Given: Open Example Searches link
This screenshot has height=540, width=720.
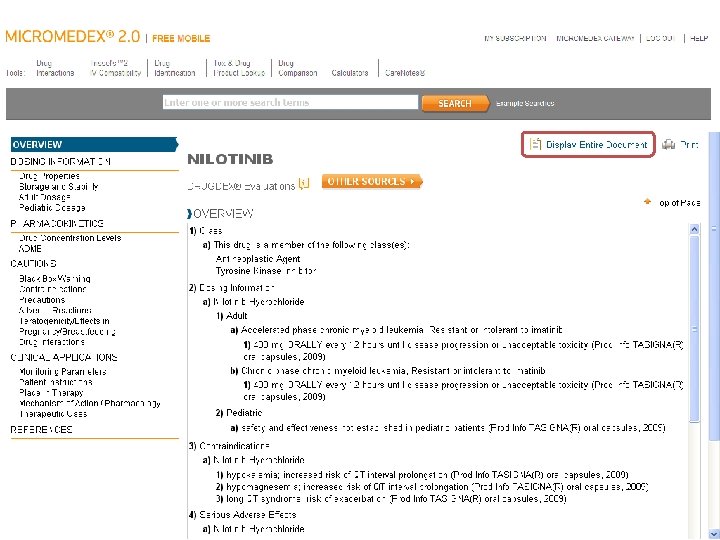Looking at the screenshot, I should pos(525,103).
